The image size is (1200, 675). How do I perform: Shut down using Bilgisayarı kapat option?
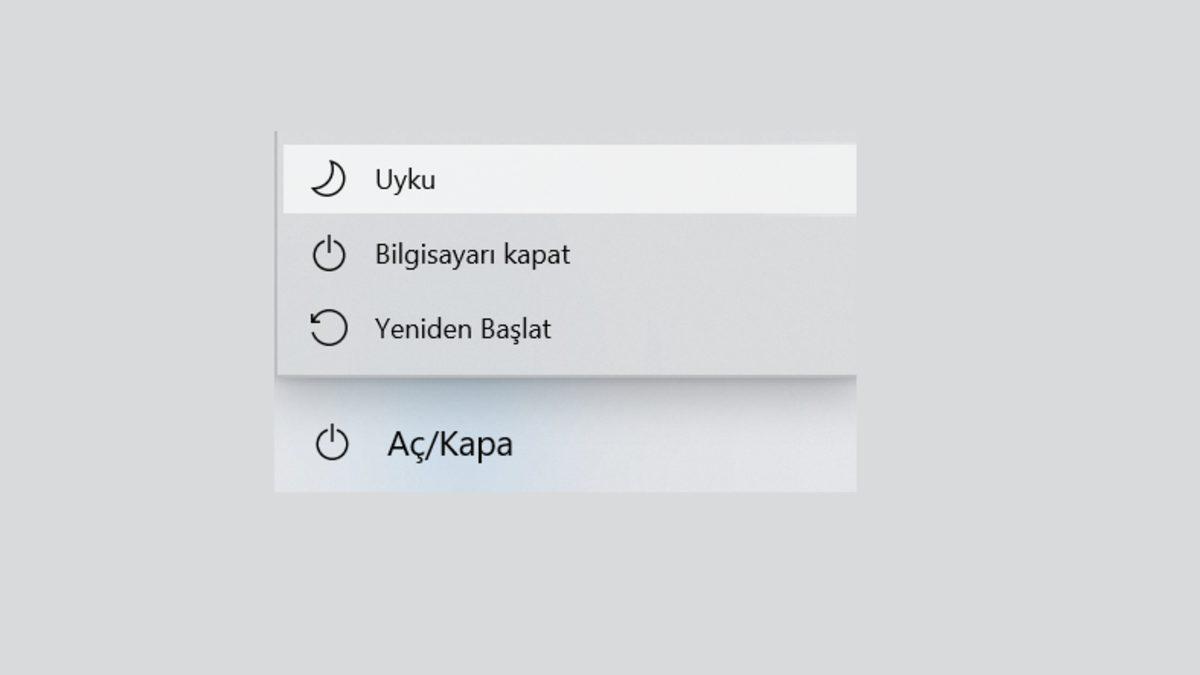coord(472,254)
